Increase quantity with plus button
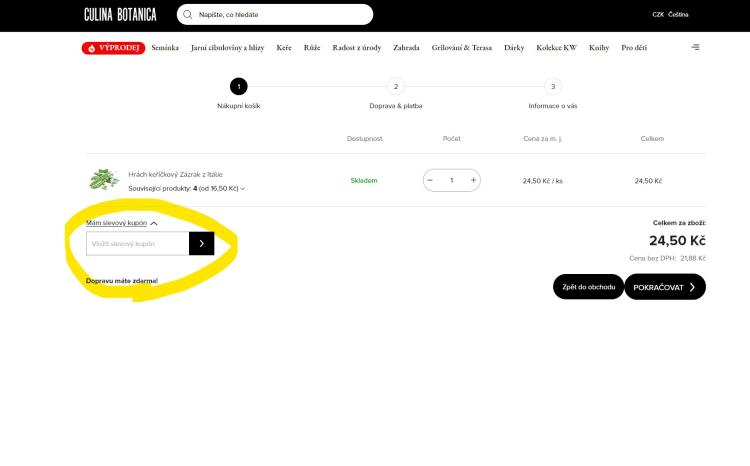 (473, 180)
